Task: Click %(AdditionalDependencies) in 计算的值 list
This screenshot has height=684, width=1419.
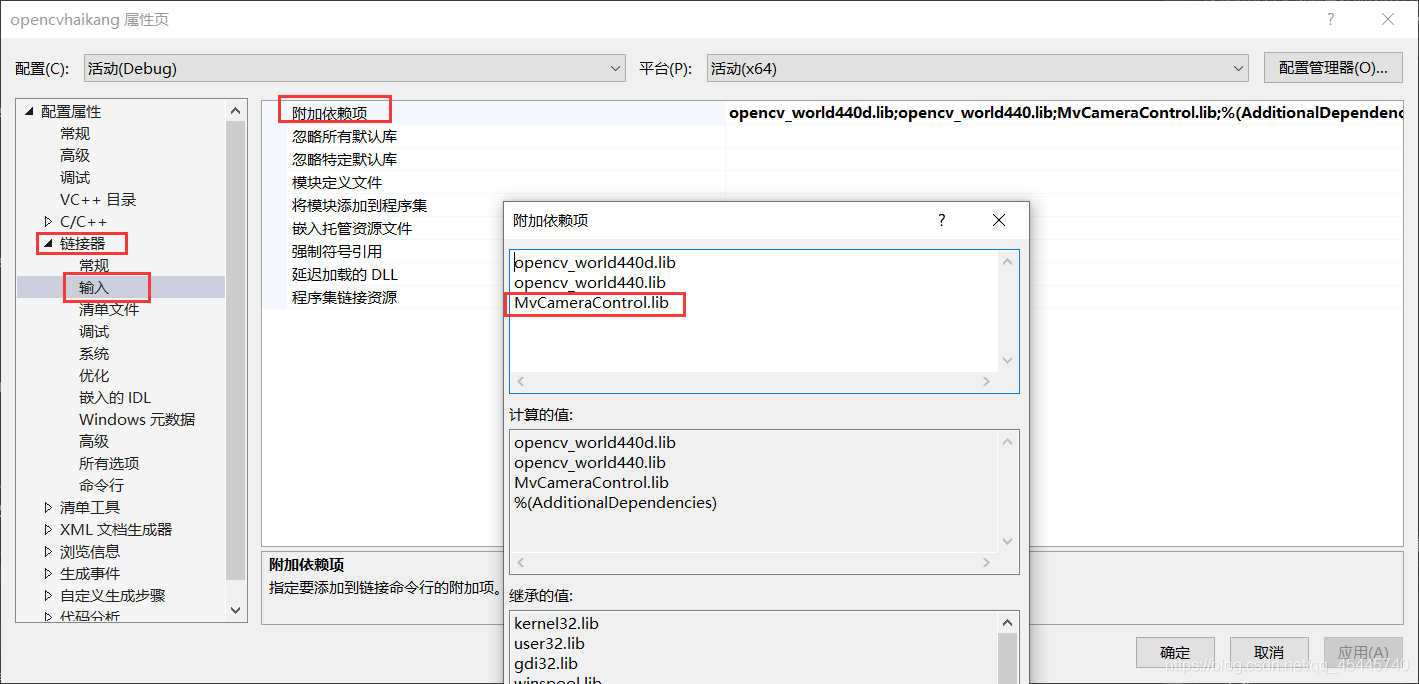Action: tap(615, 502)
